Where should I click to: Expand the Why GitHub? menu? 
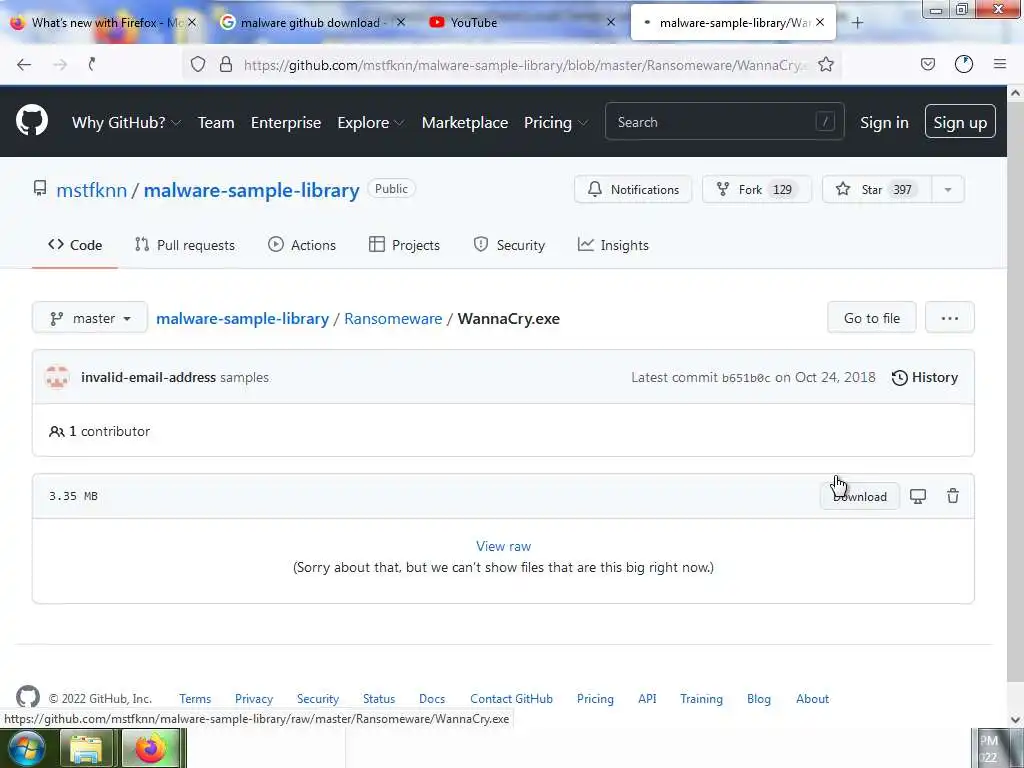coord(126,122)
